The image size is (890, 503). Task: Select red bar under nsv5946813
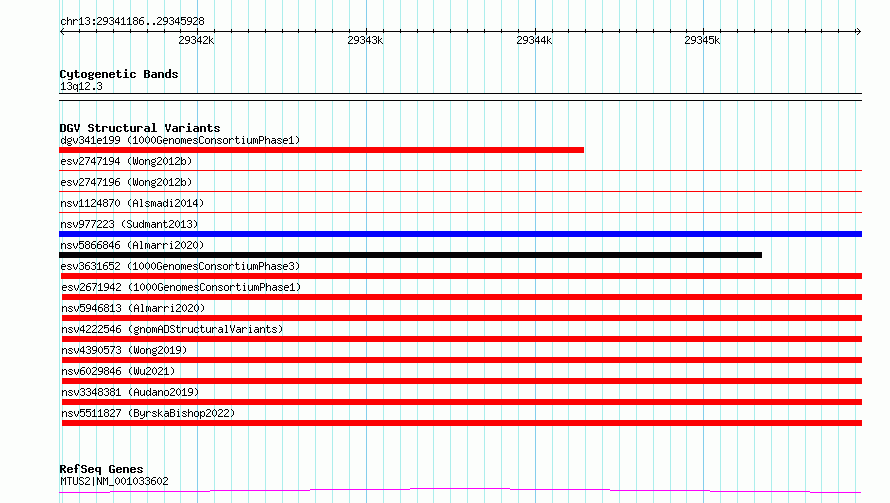pos(461,318)
